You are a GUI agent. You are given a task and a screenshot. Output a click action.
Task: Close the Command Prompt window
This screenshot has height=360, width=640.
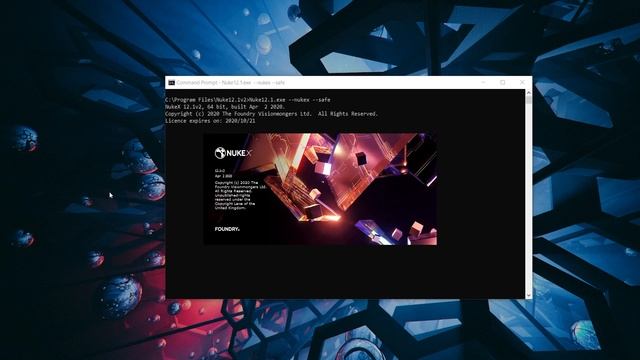[x=522, y=82]
